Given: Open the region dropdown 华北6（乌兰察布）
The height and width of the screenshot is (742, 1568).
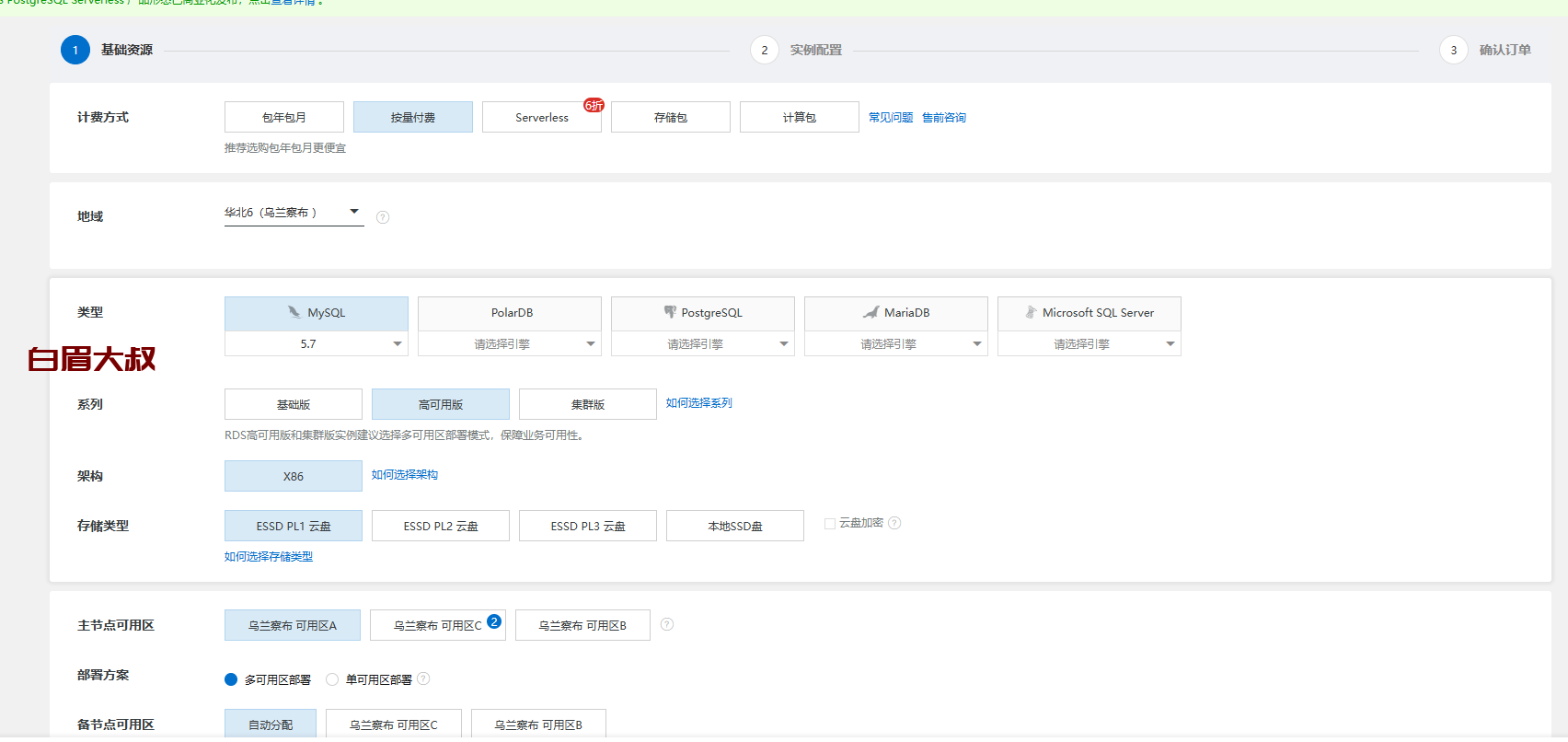Looking at the screenshot, I should [294, 213].
